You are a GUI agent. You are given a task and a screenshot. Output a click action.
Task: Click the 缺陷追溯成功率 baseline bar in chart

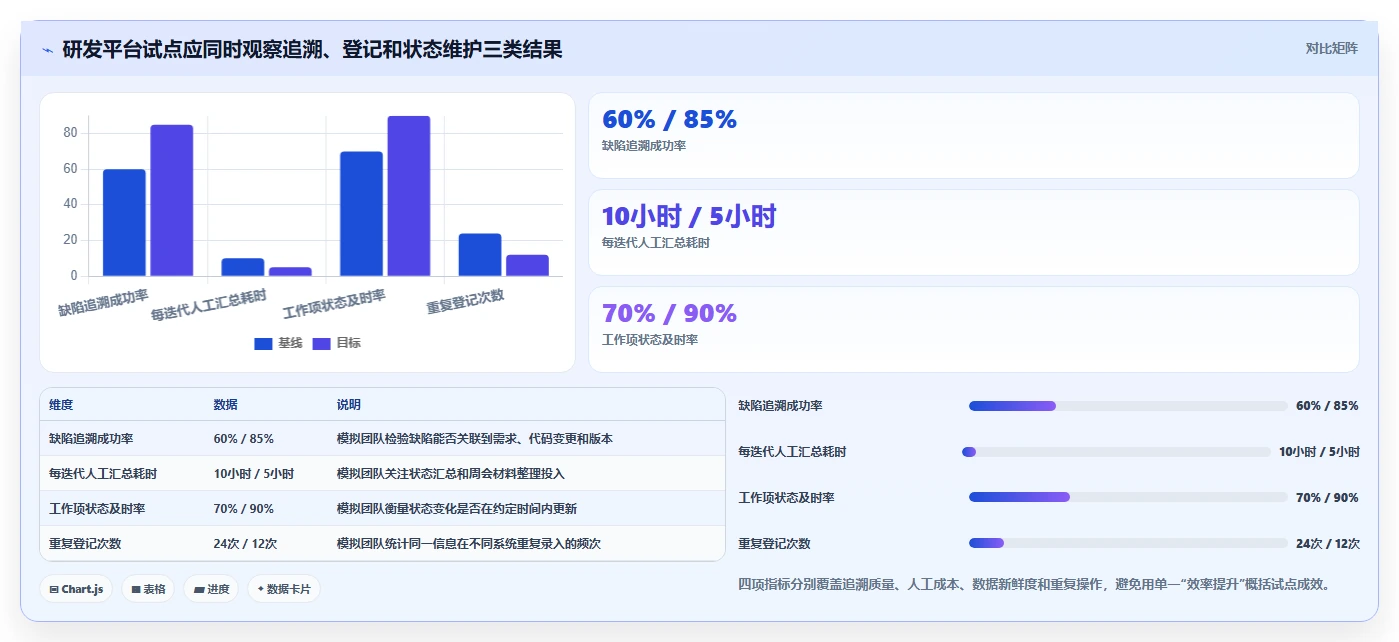pyautogui.click(x=124, y=222)
